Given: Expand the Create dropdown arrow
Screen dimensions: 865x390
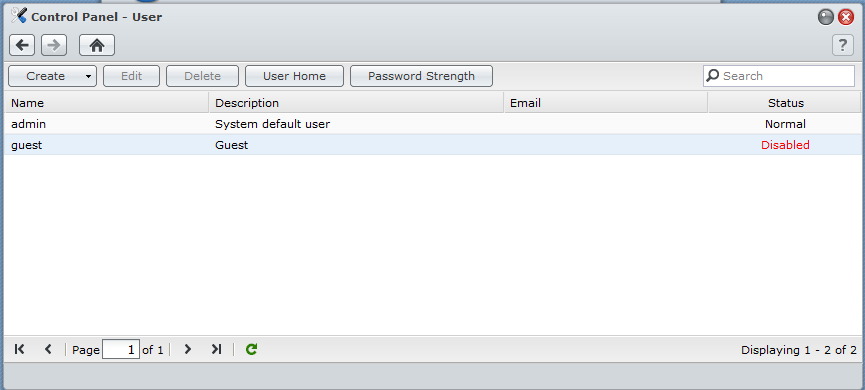Looking at the screenshot, I should point(88,76).
